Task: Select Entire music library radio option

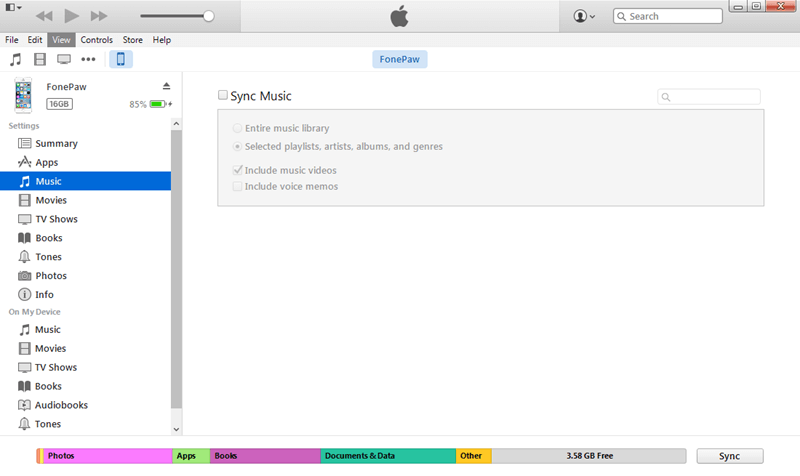Action: click(237, 128)
